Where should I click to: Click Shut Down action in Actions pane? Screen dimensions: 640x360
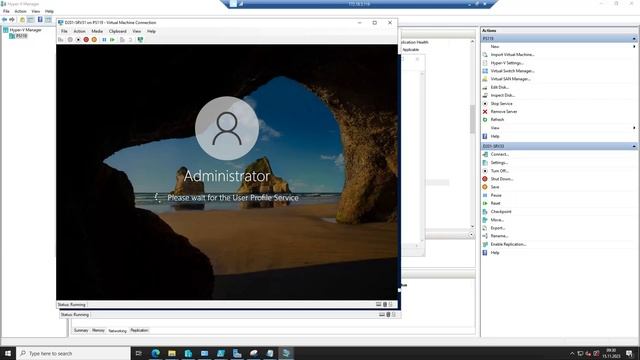pyautogui.click(x=502, y=179)
